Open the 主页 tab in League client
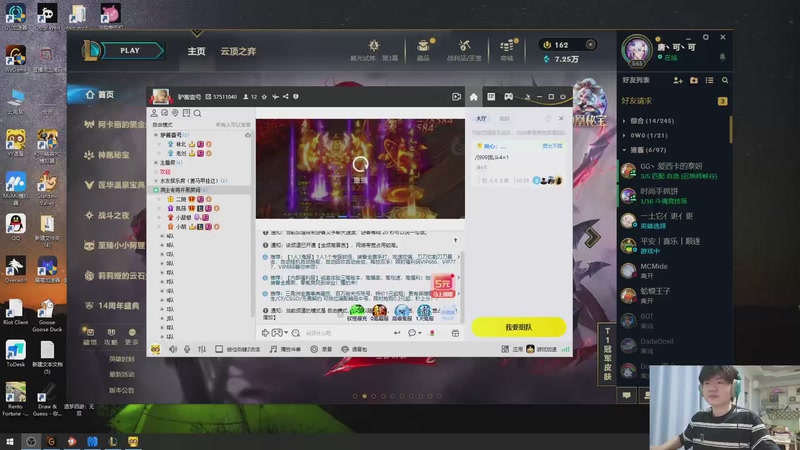The width and height of the screenshot is (800, 450). pyautogui.click(x=196, y=51)
